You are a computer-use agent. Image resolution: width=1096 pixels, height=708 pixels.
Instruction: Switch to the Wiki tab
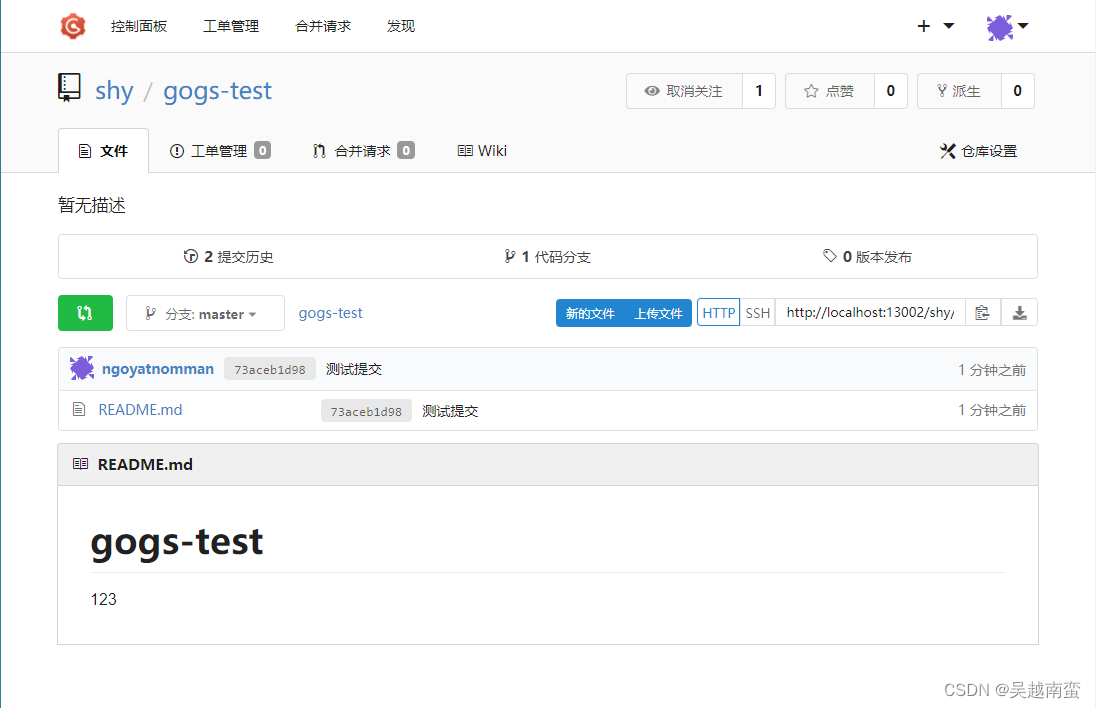click(481, 150)
